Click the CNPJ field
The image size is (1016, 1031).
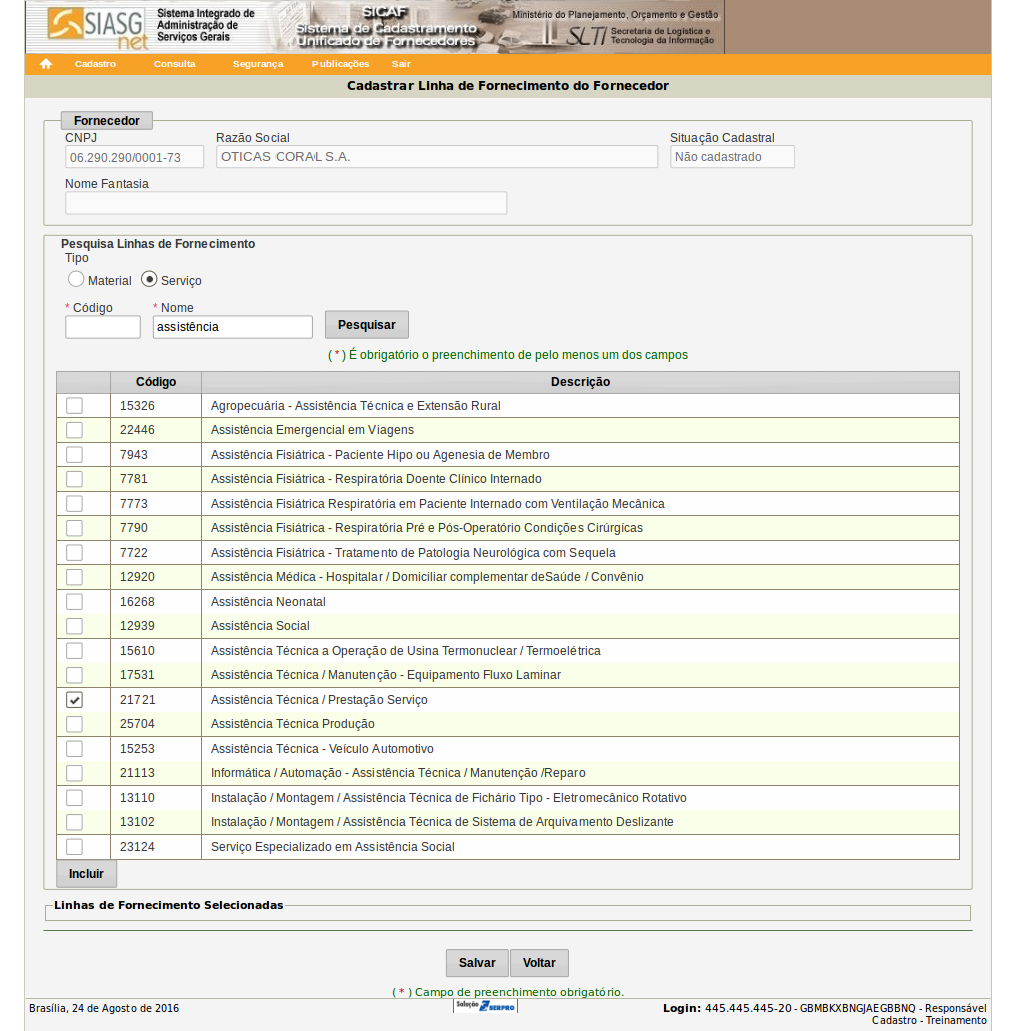[x=134, y=157]
